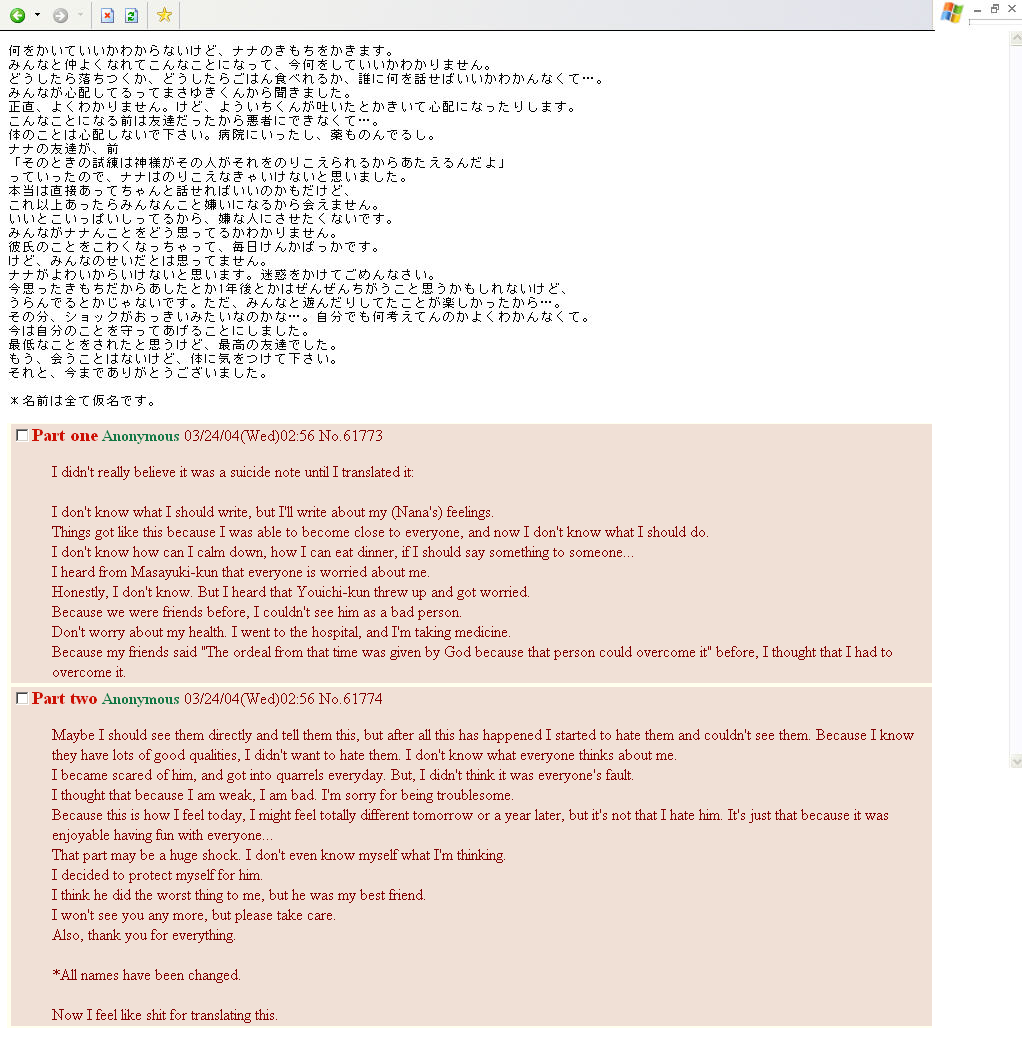This screenshot has width=1022, height=1040.
Task: Click the grayed-out forward arrow button
Action: pyautogui.click(x=60, y=15)
